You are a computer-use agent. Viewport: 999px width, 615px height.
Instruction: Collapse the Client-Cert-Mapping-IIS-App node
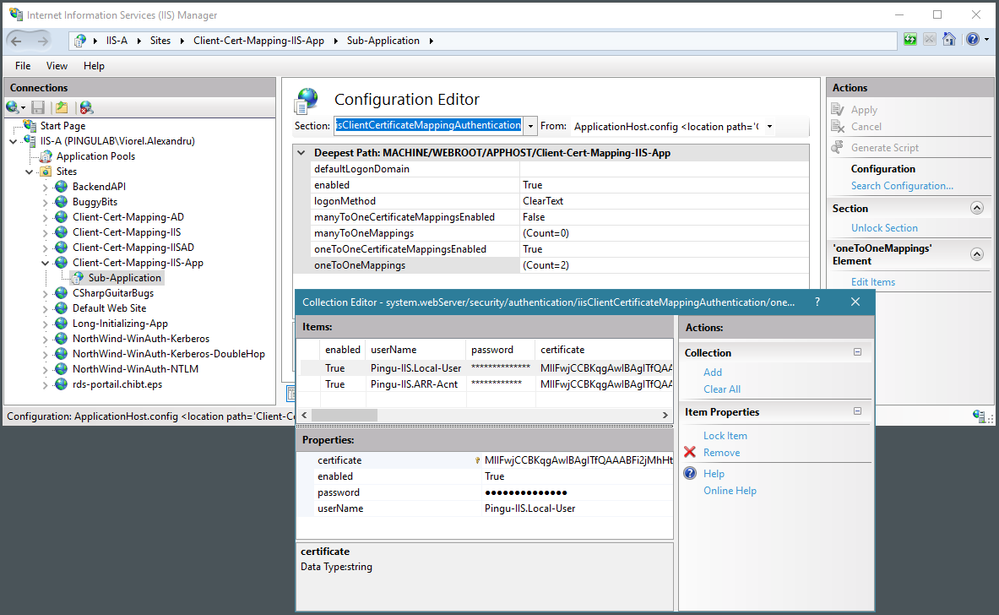(x=45, y=263)
